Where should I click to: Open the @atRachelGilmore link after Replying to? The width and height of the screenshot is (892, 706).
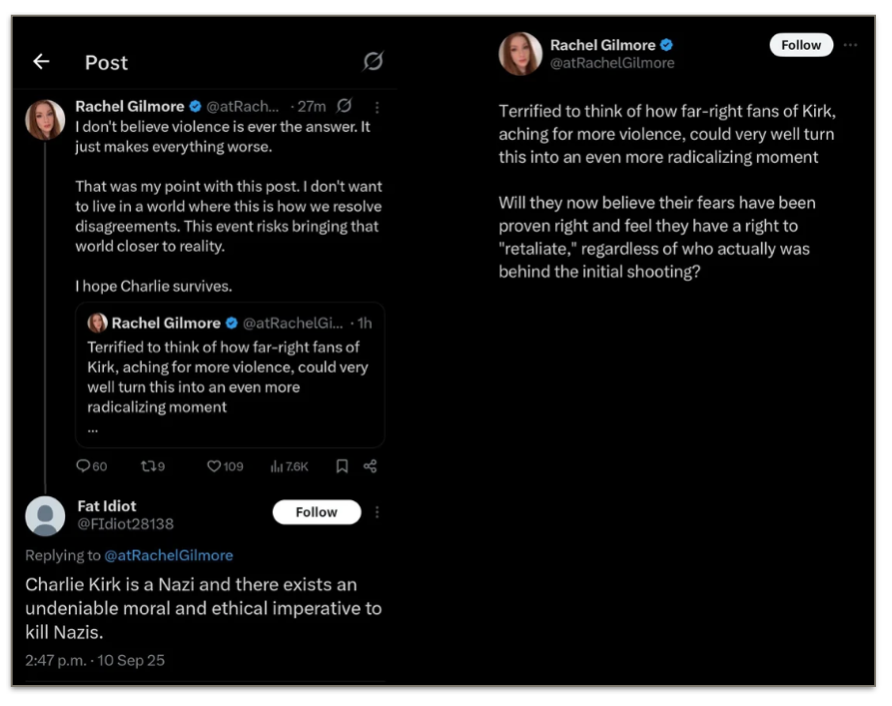click(168, 555)
